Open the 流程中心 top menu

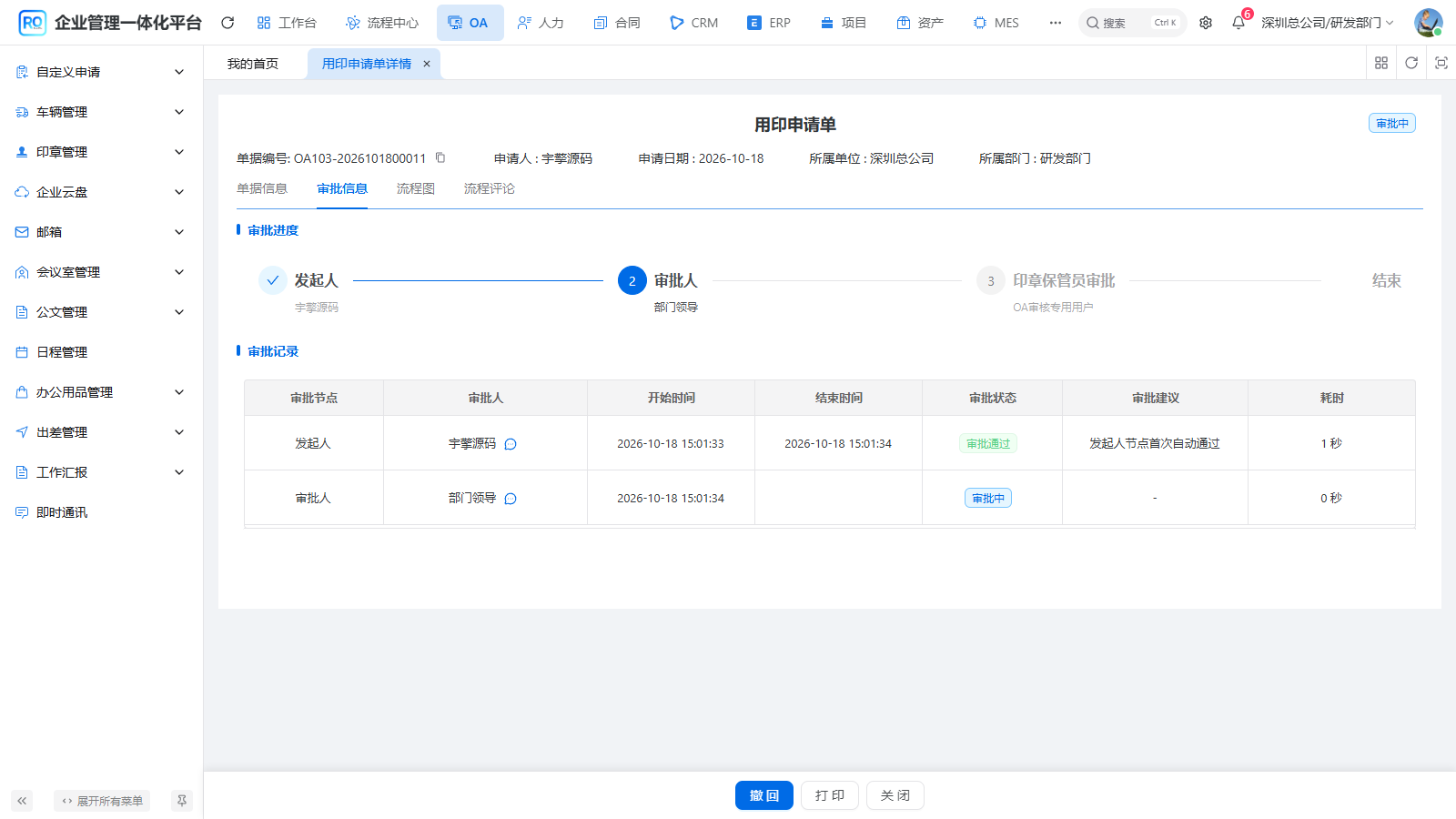coord(382,23)
